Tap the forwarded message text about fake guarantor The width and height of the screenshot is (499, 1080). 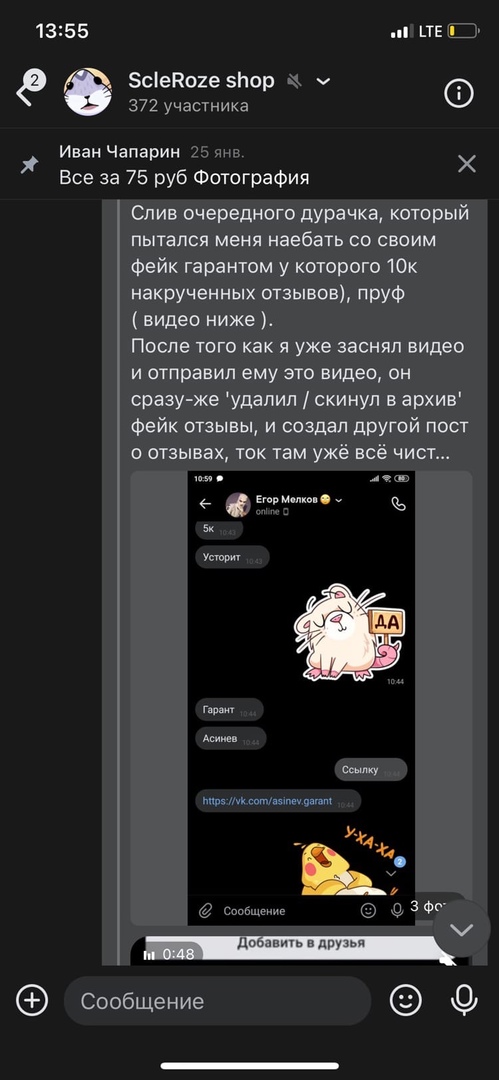point(300,333)
